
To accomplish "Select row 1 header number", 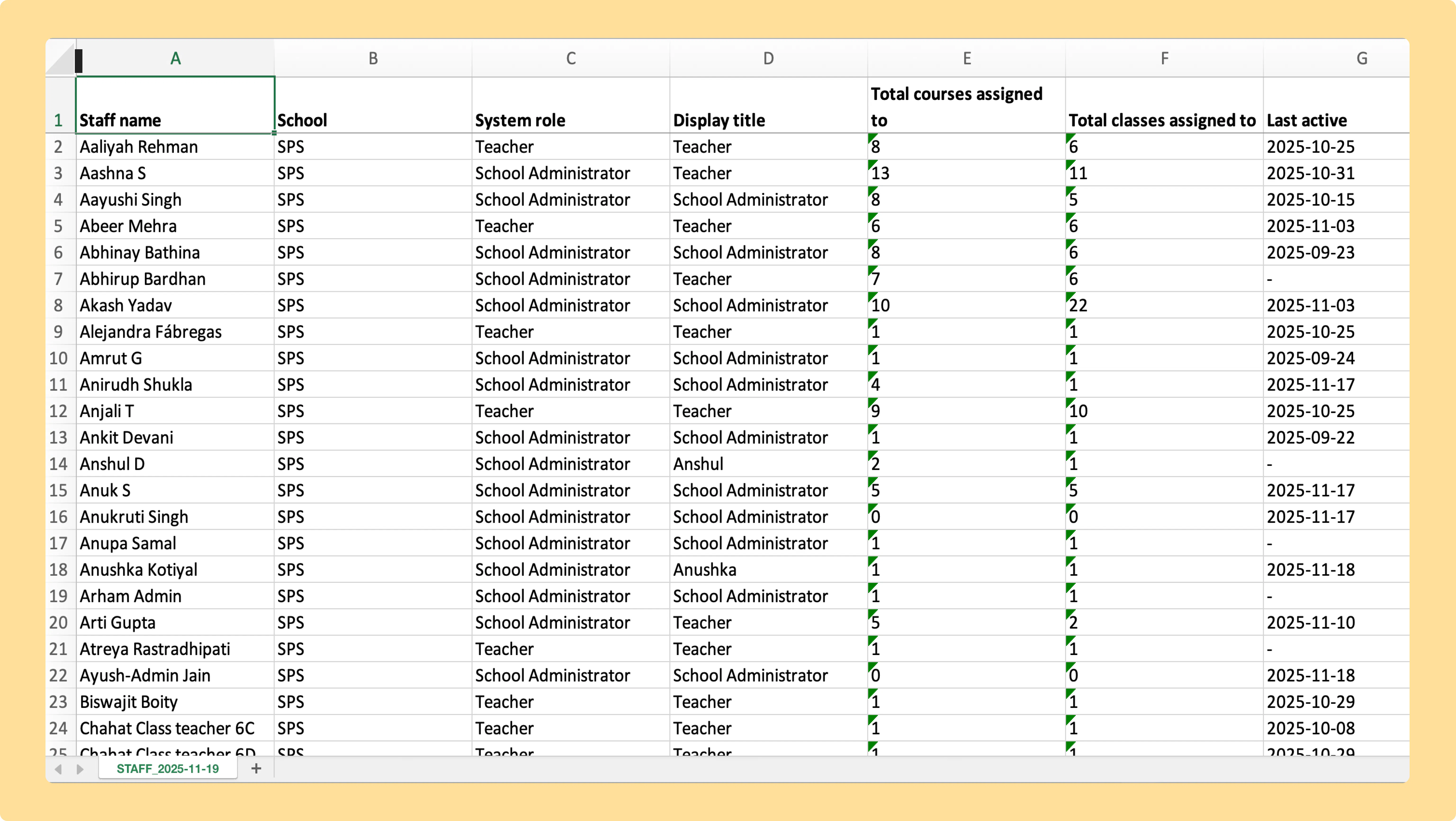I will point(60,106).
